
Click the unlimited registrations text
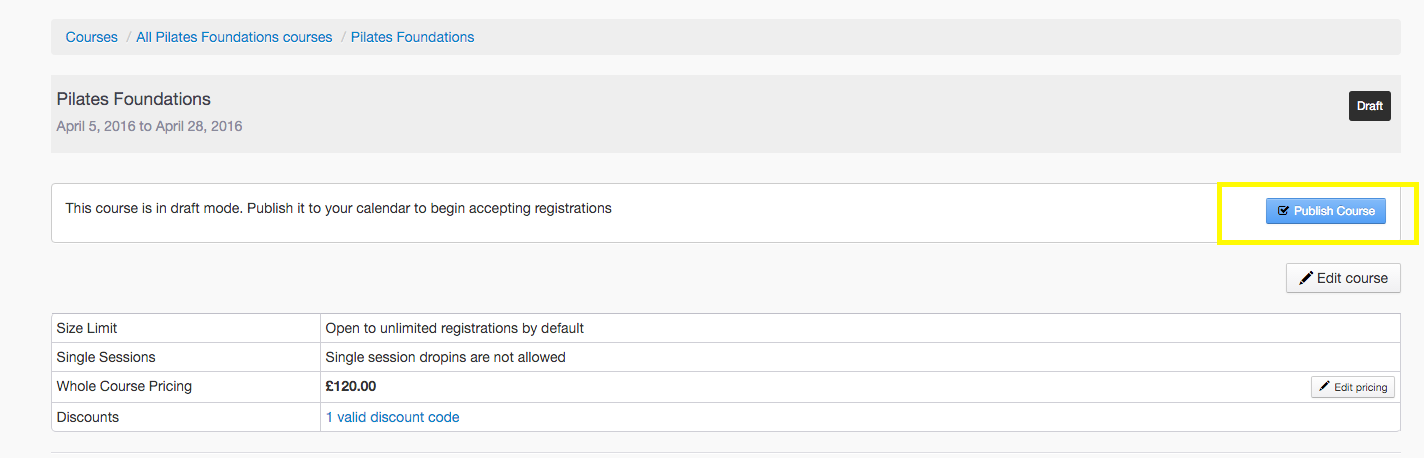click(454, 328)
